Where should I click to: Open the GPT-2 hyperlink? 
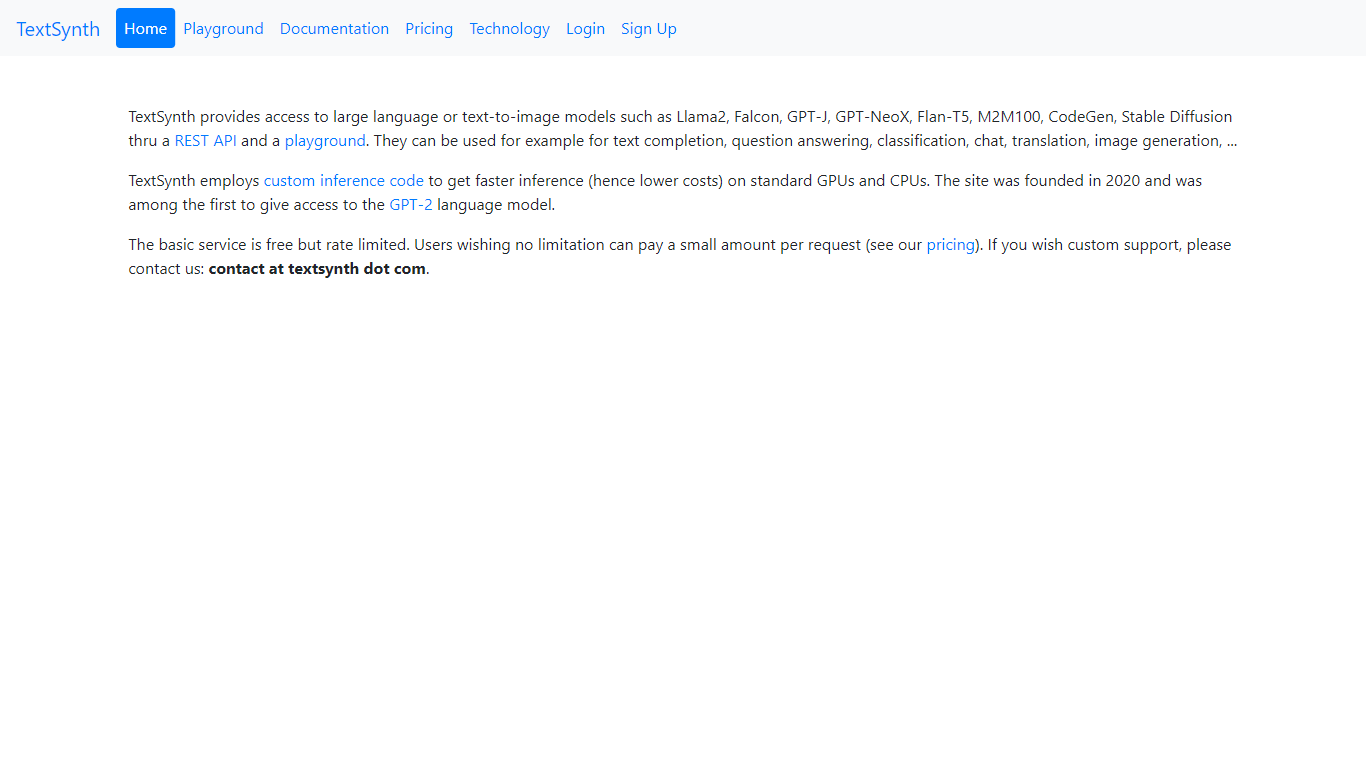pyautogui.click(x=411, y=205)
